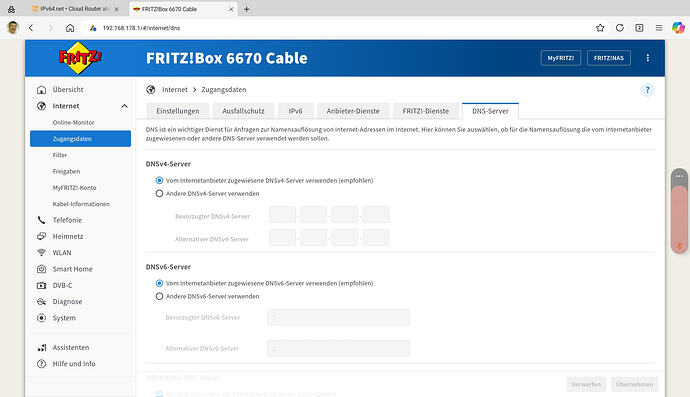The height and width of the screenshot is (397, 690).
Task: Open the three-dot menu in FRITZ!Box header
Action: tap(647, 58)
